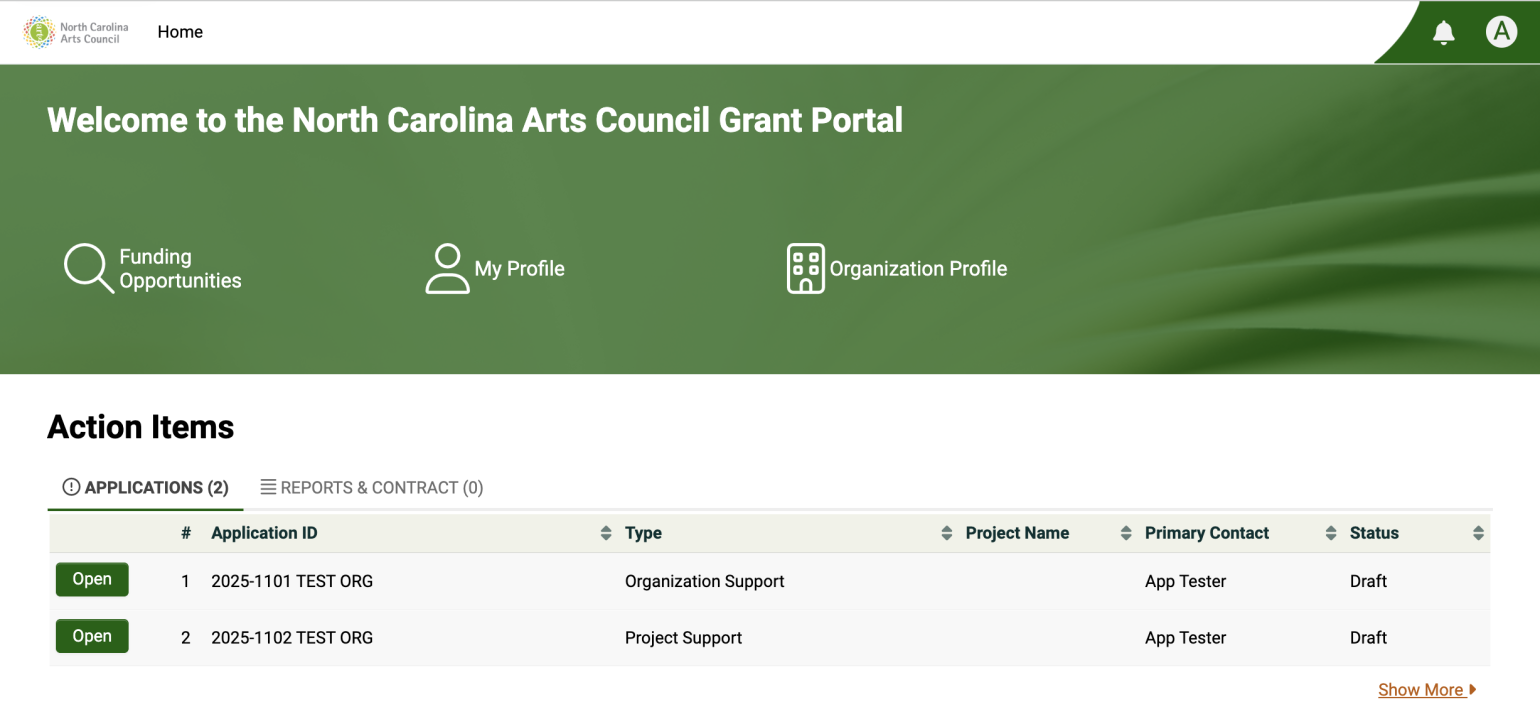This screenshot has width=1540, height=712.
Task: Open application 2025-1102 TEST ORG
Action: (x=92, y=636)
